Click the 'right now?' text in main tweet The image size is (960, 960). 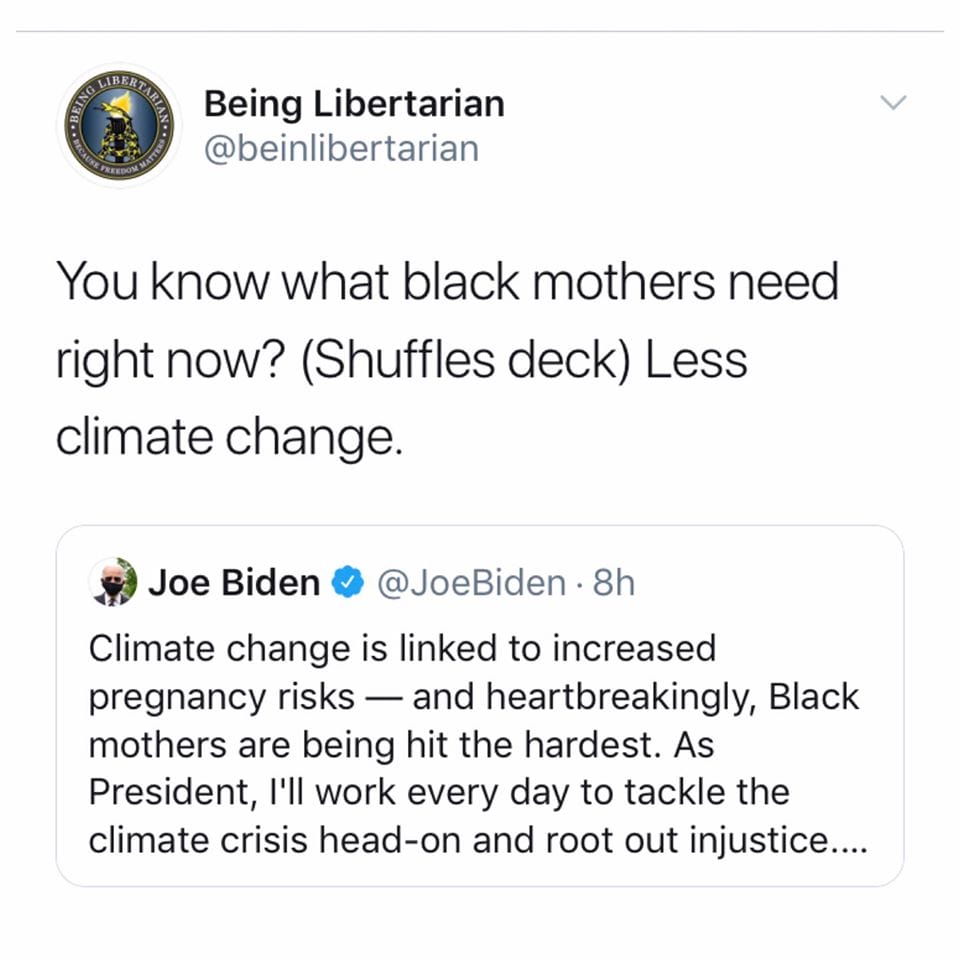171,361
